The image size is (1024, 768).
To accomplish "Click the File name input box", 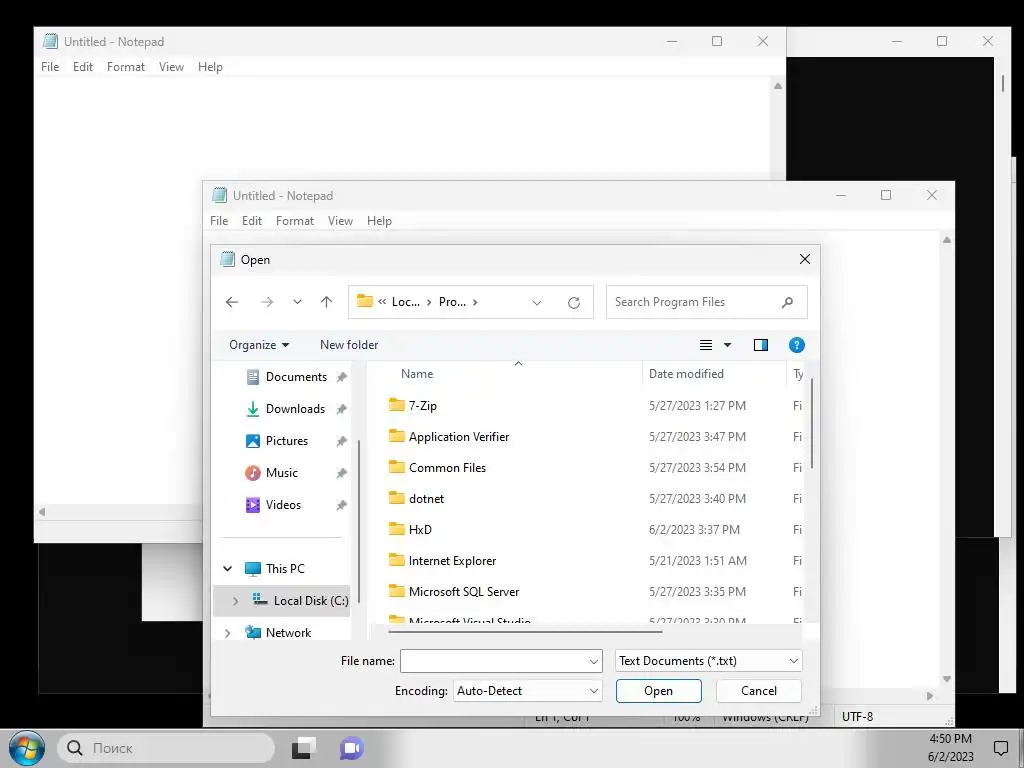I will 494,661.
